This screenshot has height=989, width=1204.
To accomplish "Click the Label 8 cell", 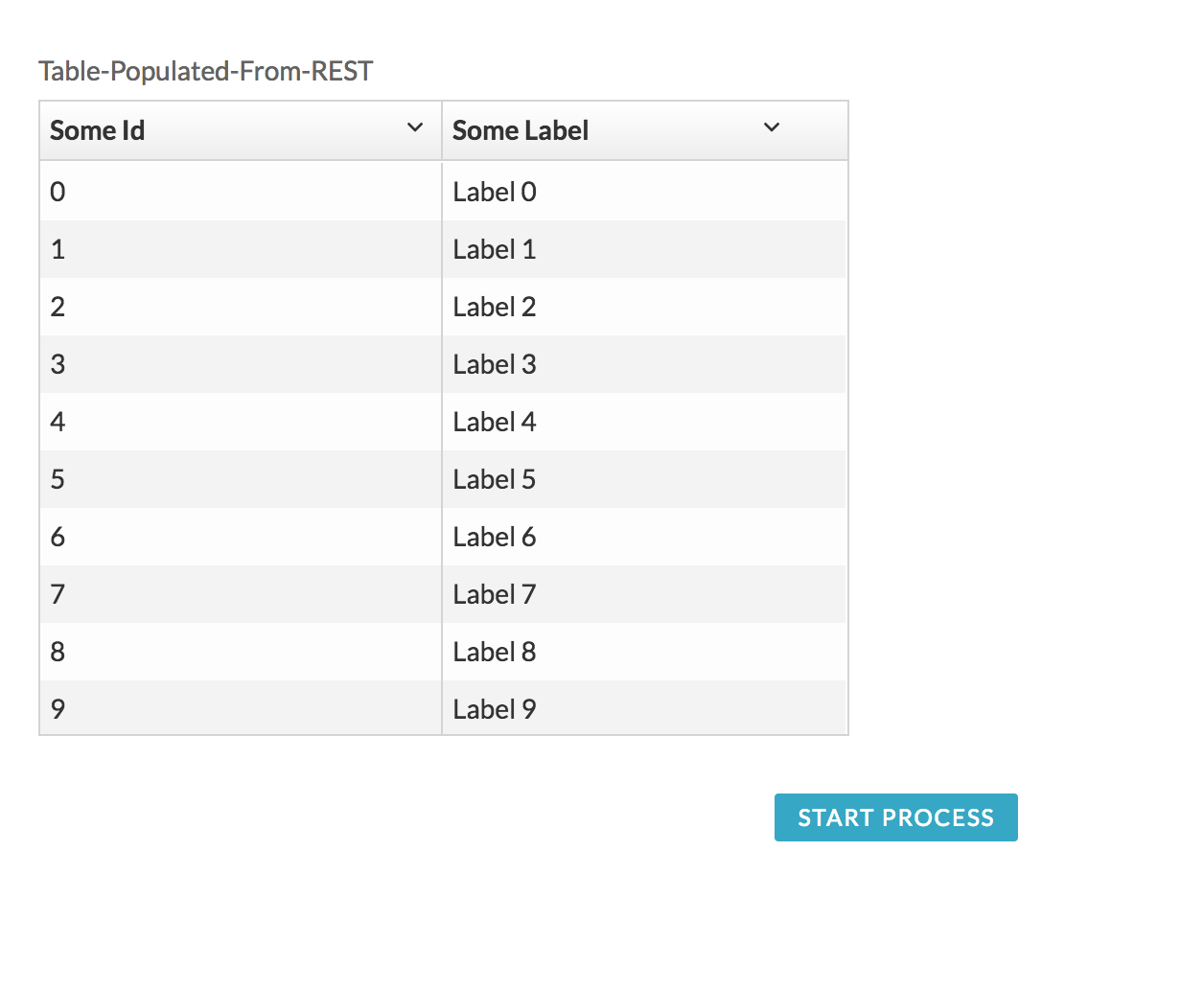I will click(644, 652).
